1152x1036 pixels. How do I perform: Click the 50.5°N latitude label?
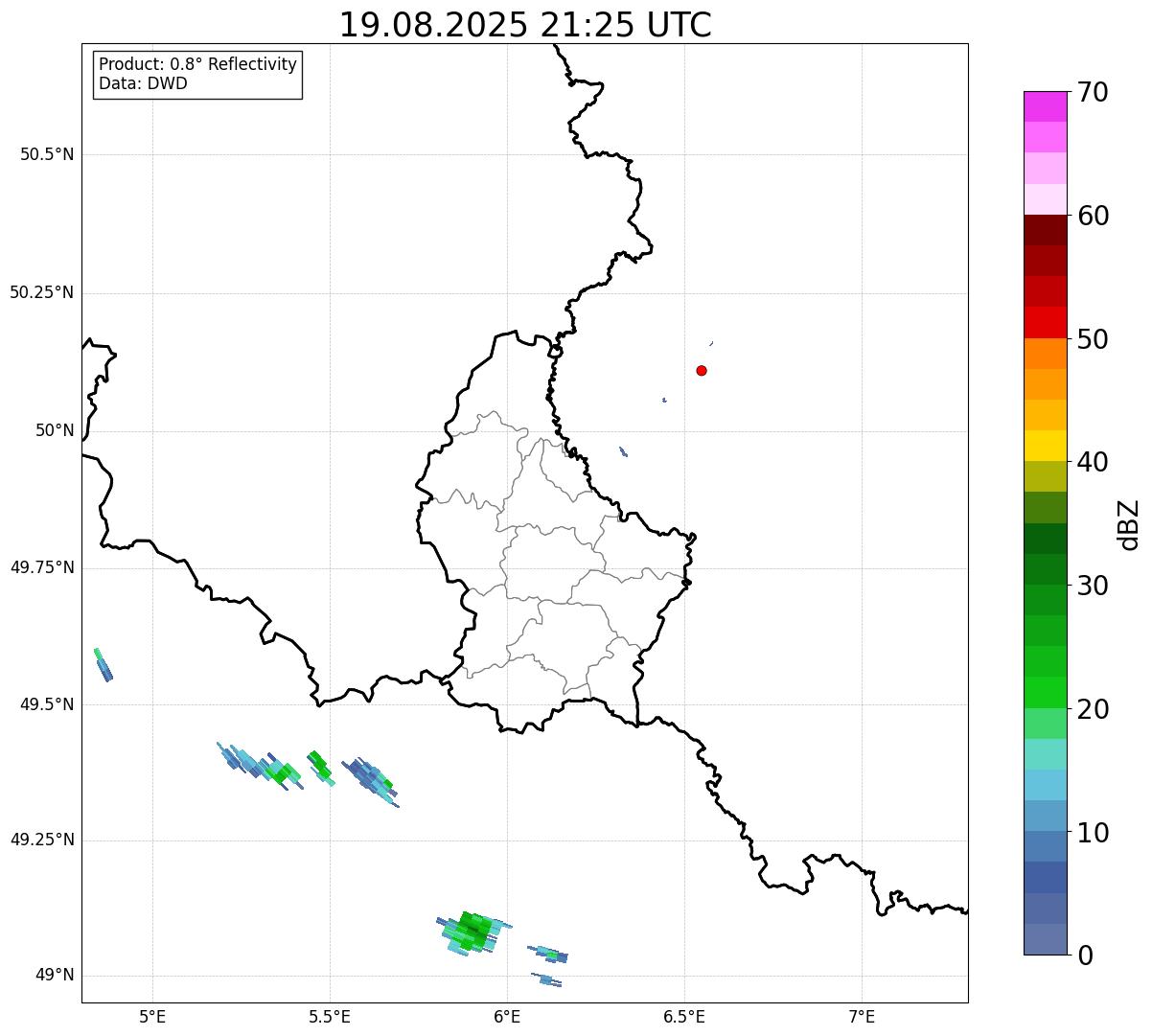click(47, 154)
